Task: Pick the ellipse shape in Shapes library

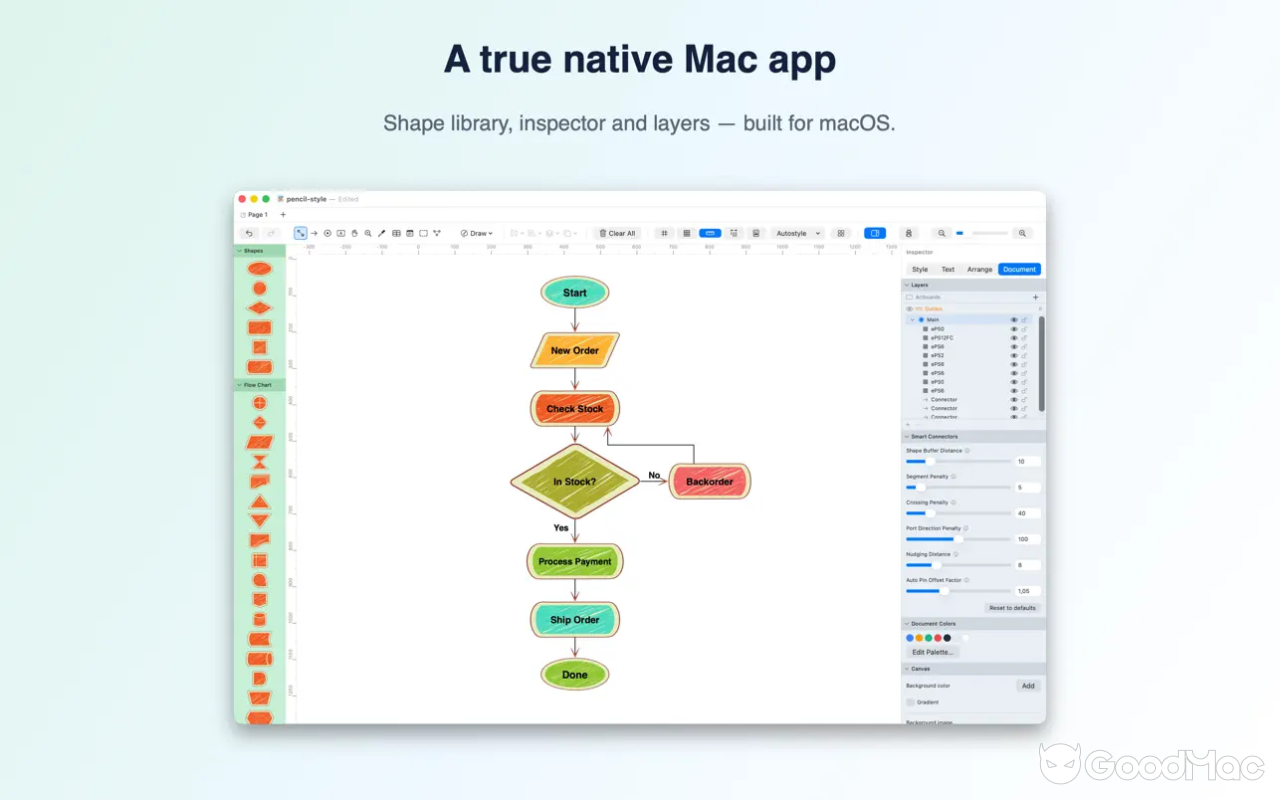Action: [259, 269]
